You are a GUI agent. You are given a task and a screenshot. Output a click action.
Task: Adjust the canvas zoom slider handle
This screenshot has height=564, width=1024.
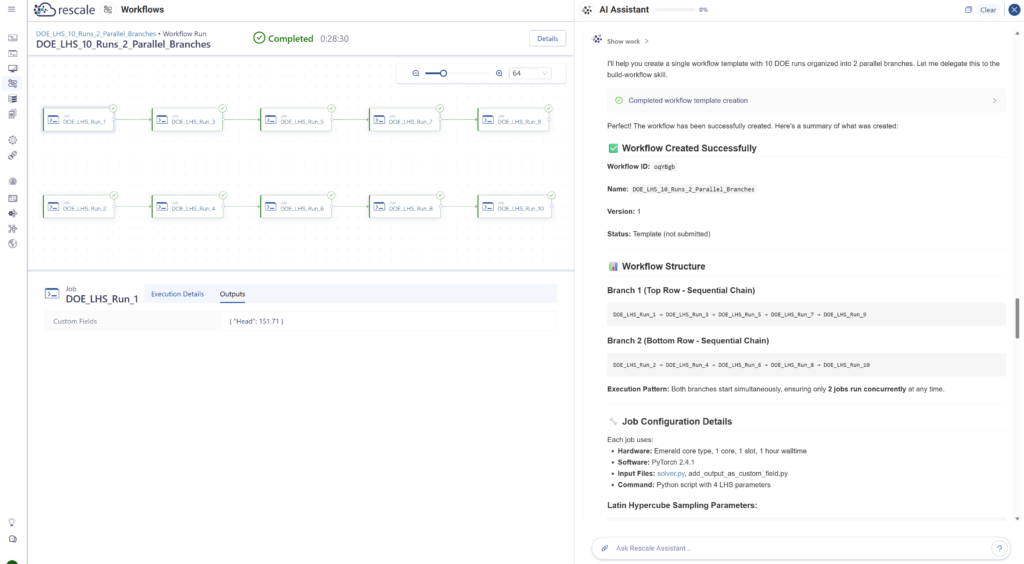[x=443, y=73]
